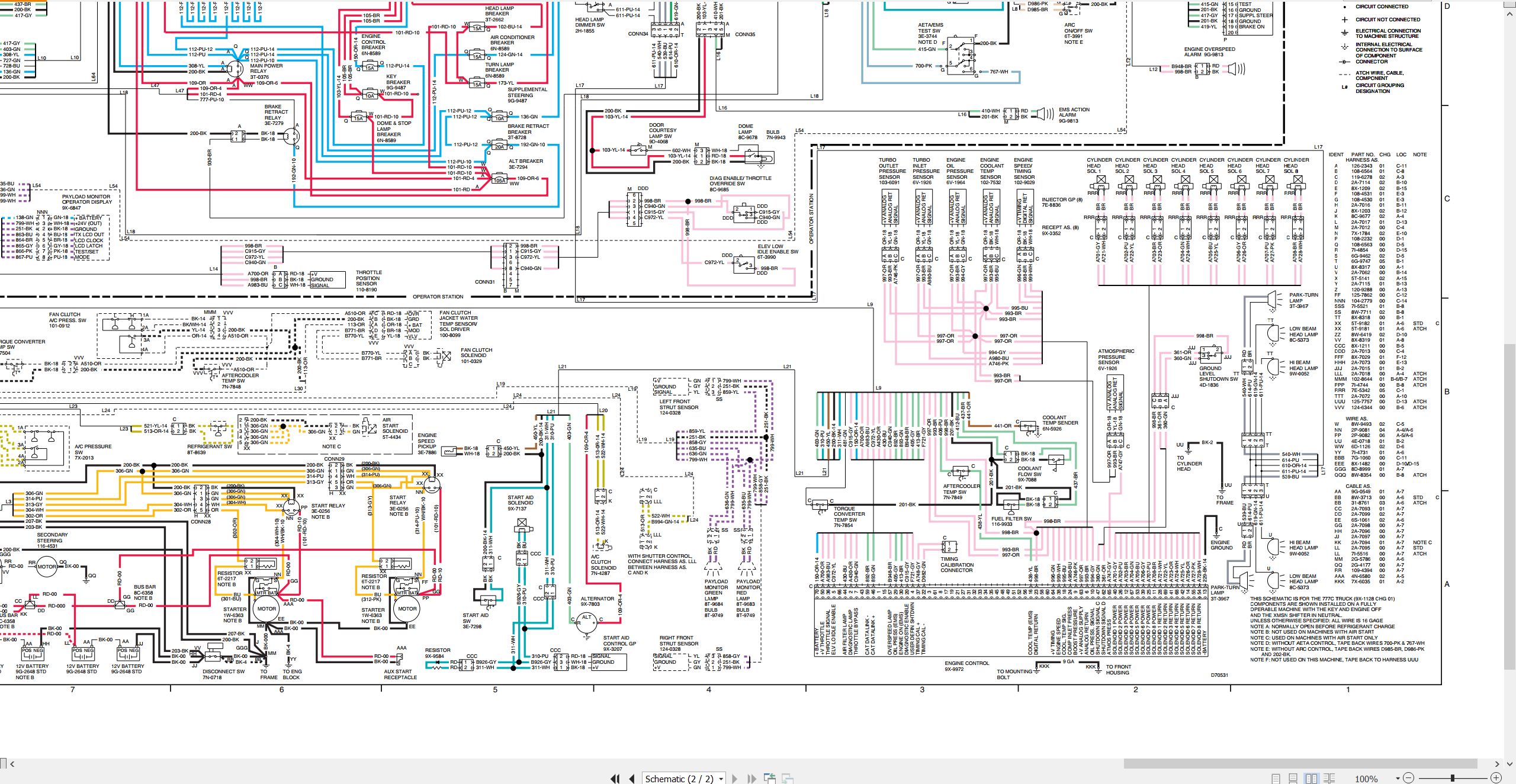Go forward to the next view
Screen dimensions: 1516x784
pos(788,778)
